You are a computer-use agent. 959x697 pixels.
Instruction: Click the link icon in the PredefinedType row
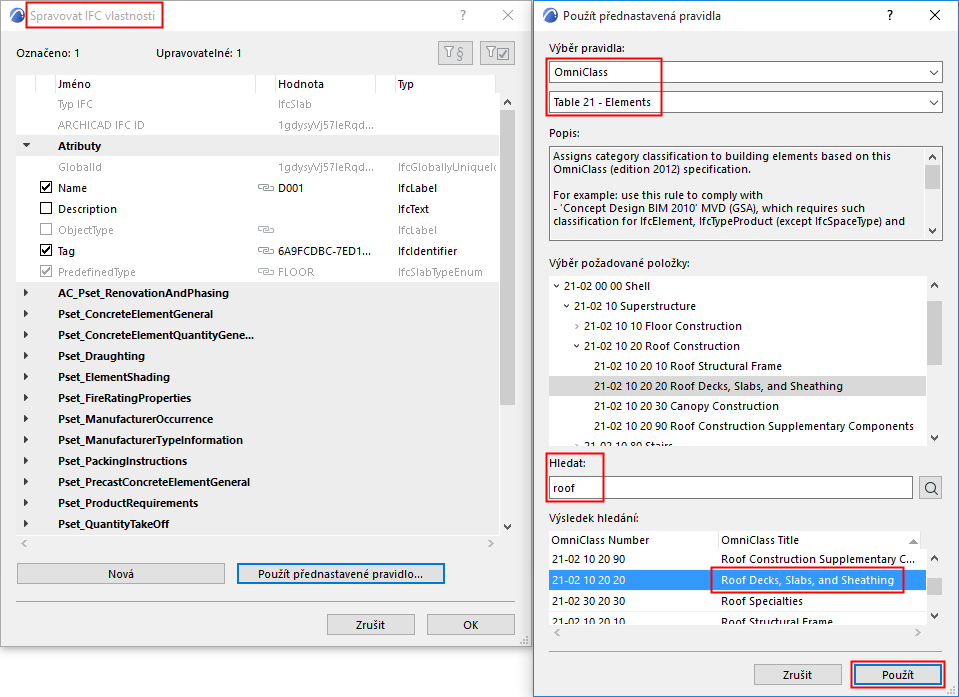pyautogui.click(x=265, y=272)
